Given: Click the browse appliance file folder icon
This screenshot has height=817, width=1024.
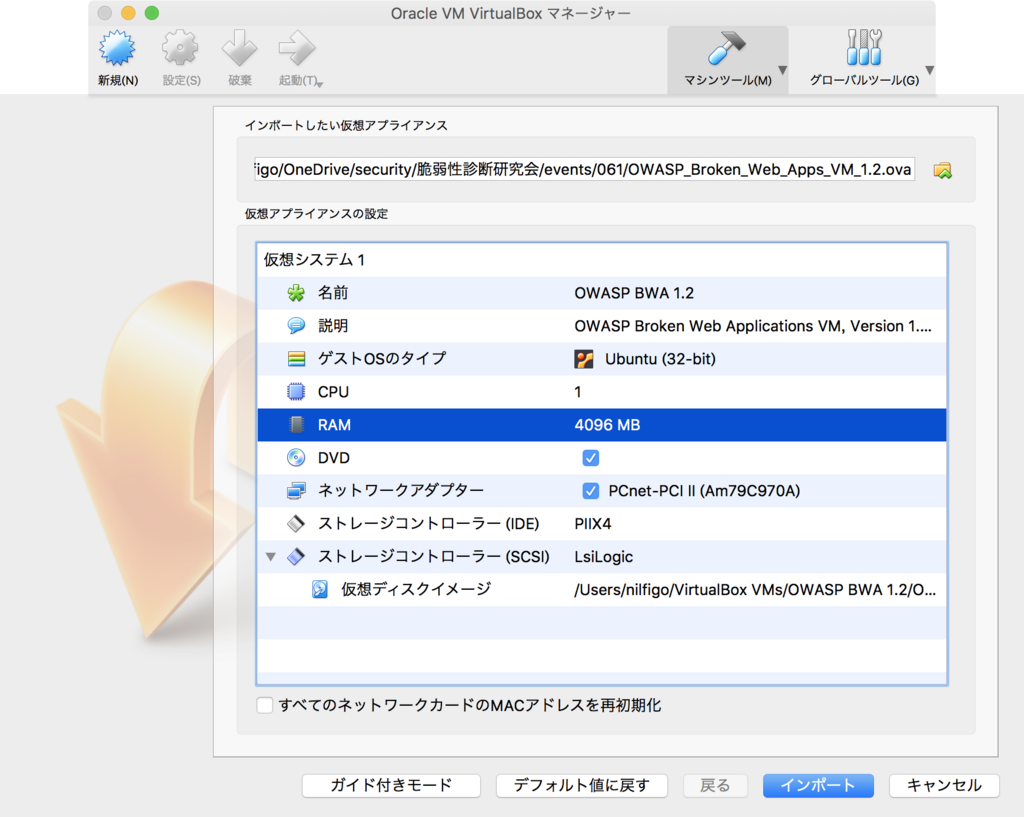Looking at the screenshot, I should (942, 170).
